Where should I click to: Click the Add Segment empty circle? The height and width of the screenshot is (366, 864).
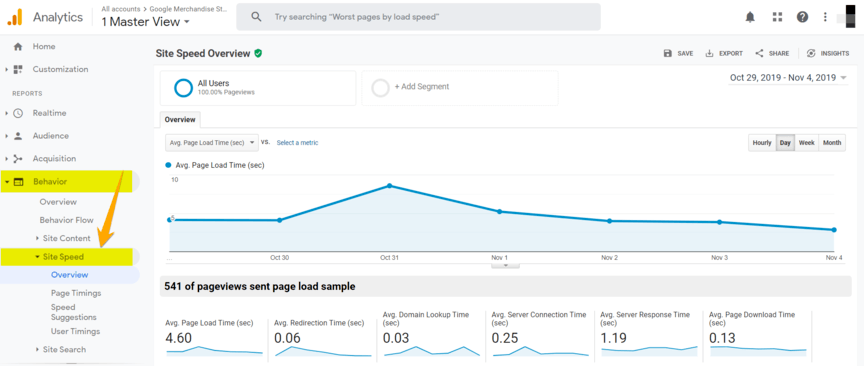[x=380, y=88]
